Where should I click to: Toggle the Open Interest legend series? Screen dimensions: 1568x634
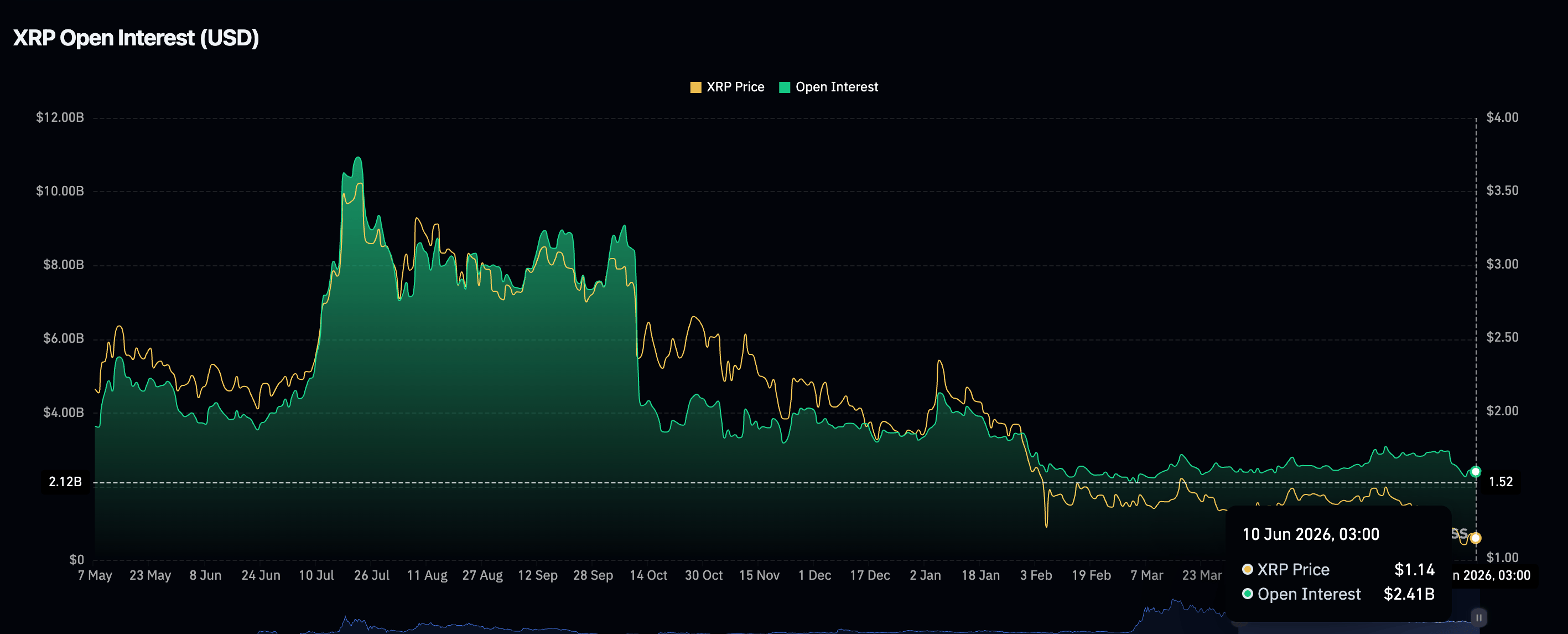828,87
